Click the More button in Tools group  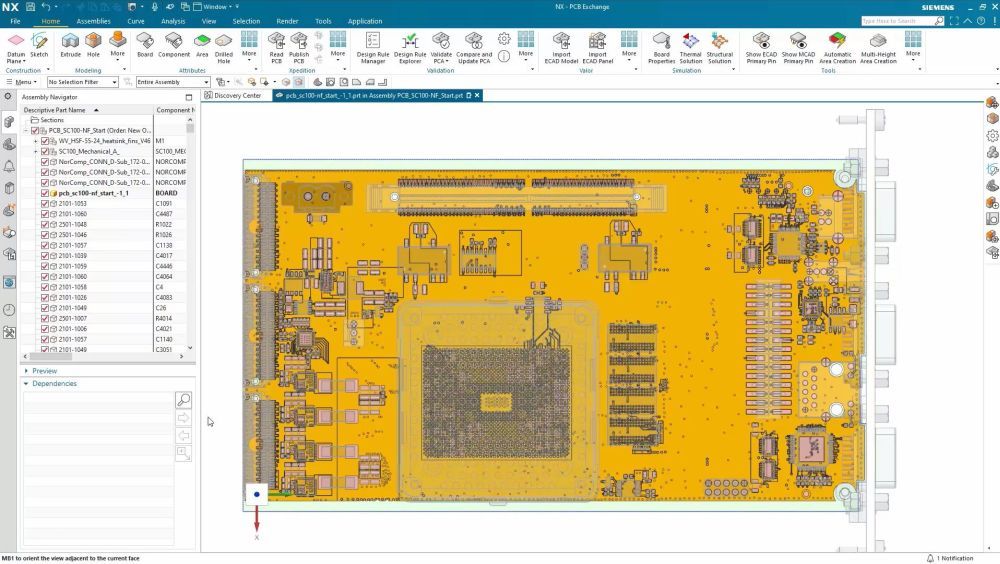click(913, 45)
